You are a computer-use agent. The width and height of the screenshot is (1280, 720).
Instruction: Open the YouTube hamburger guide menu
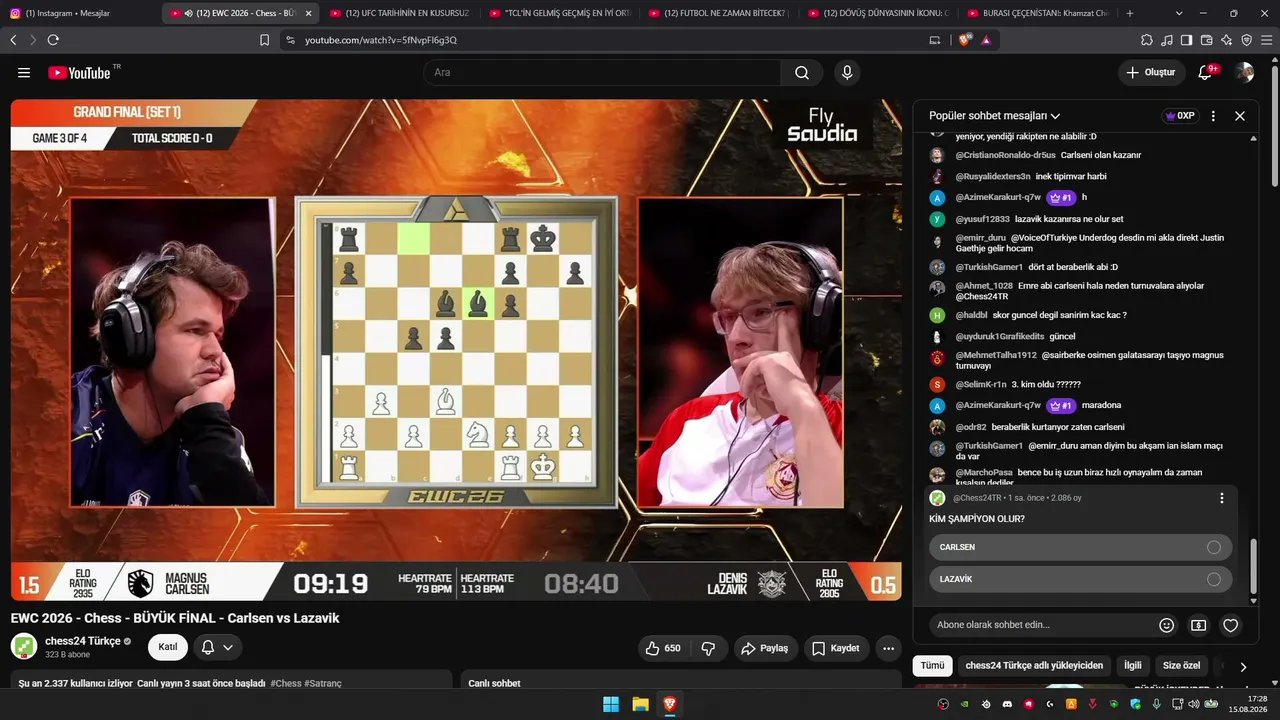(x=24, y=72)
